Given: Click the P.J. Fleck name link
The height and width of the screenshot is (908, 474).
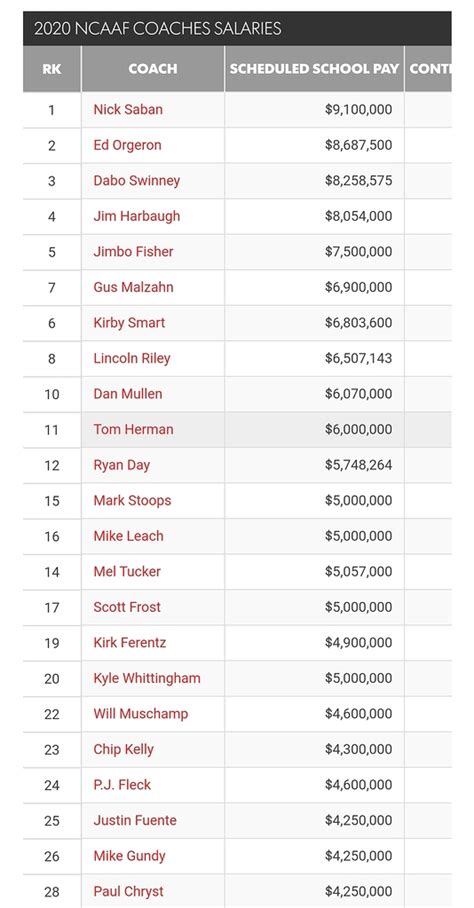Looking at the screenshot, I should (122, 785).
